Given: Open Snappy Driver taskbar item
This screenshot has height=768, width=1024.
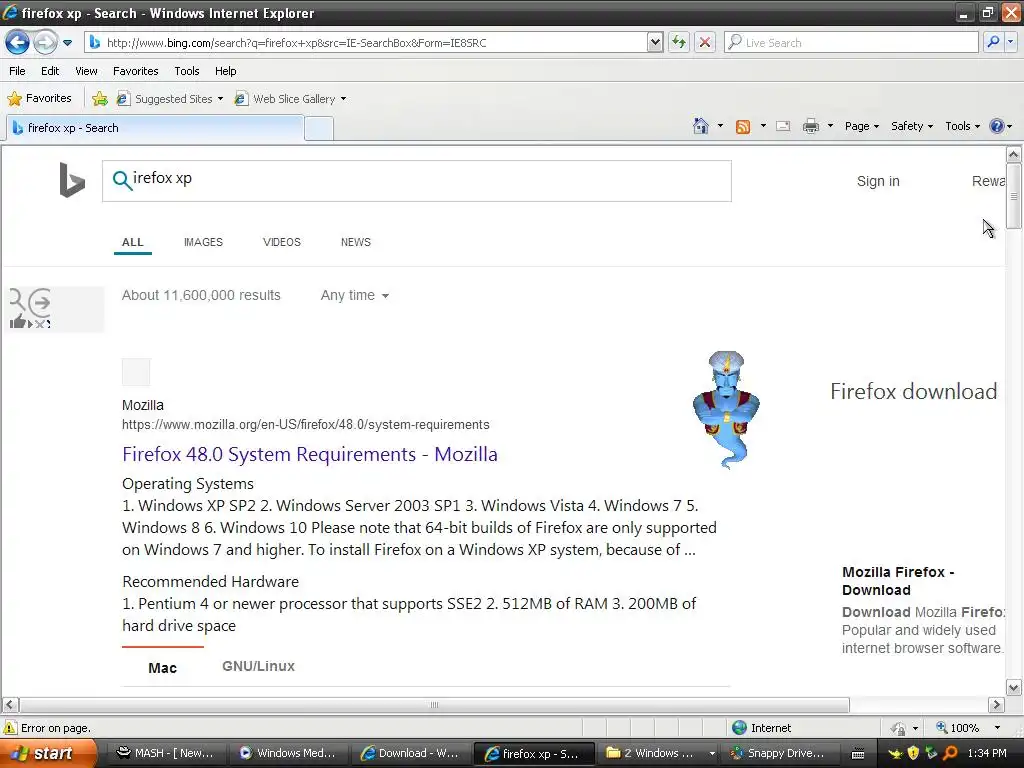Looking at the screenshot, I should coord(777,753).
